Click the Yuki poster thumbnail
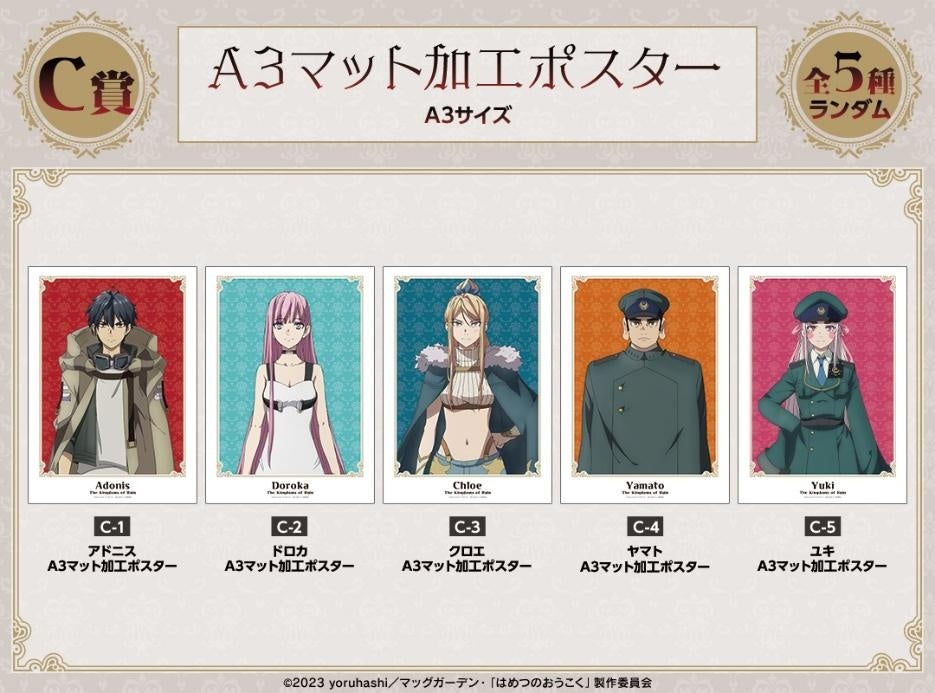 click(x=822, y=385)
